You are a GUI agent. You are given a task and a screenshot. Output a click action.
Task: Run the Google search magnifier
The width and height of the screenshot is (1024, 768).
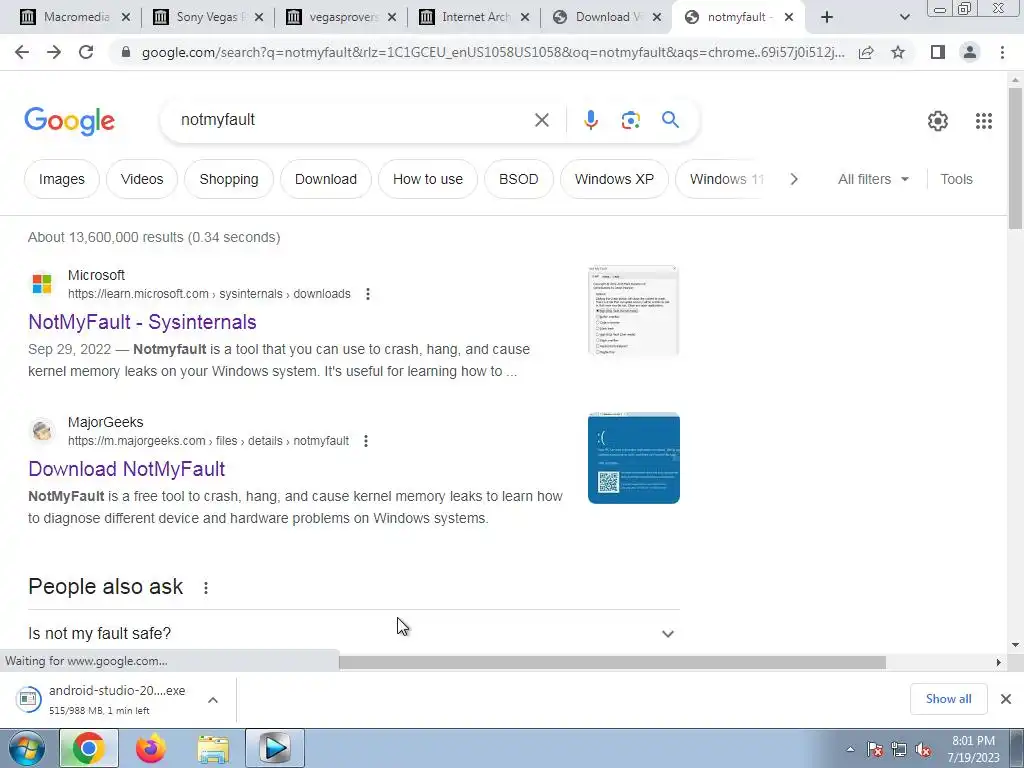670,120
